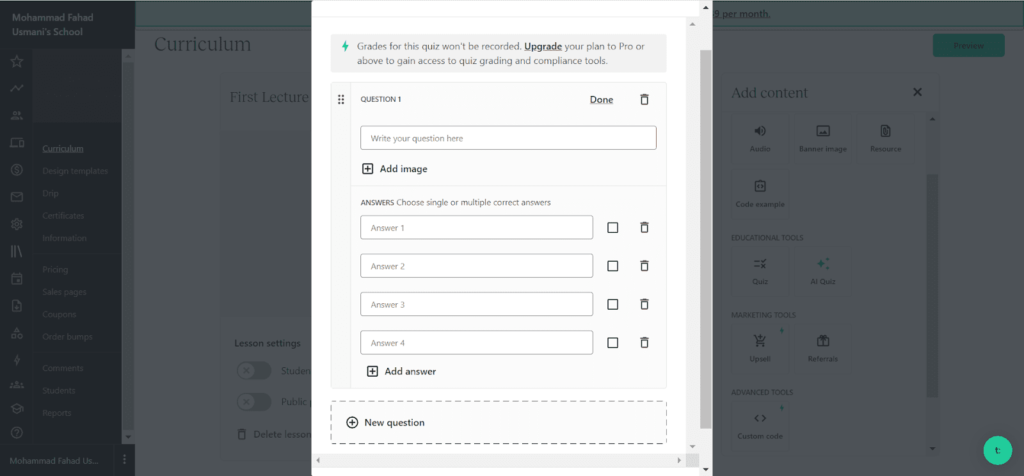Click Done on Question 1

click(x=601, y=99)
